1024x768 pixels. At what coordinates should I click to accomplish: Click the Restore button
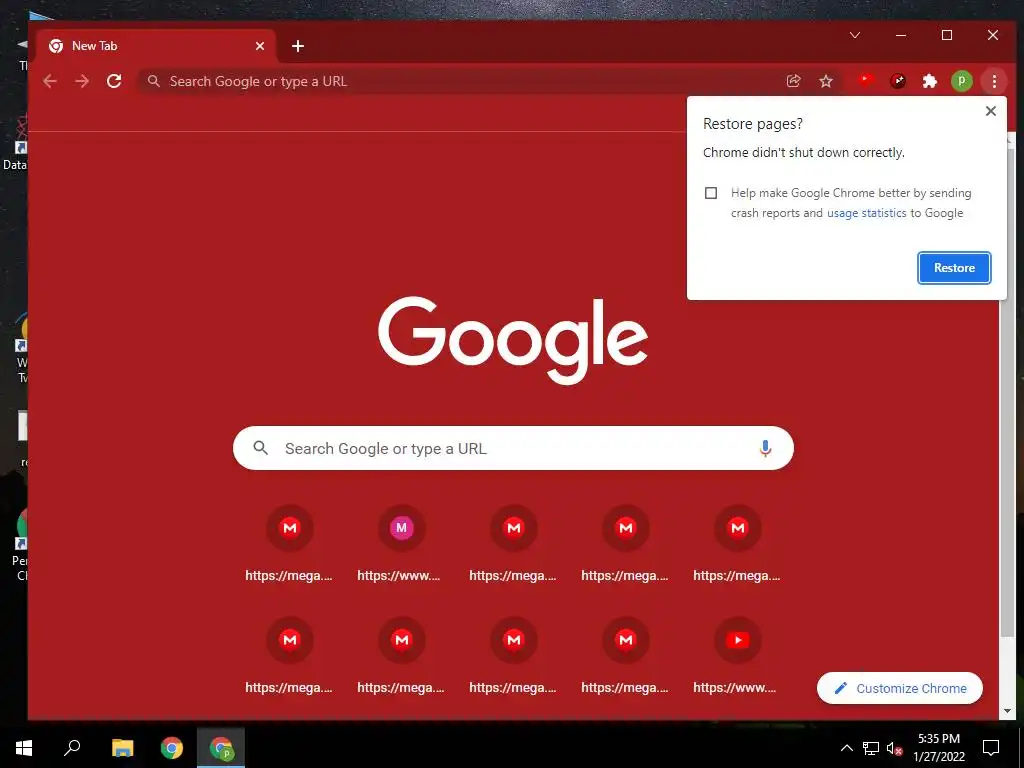pos(954,268)
